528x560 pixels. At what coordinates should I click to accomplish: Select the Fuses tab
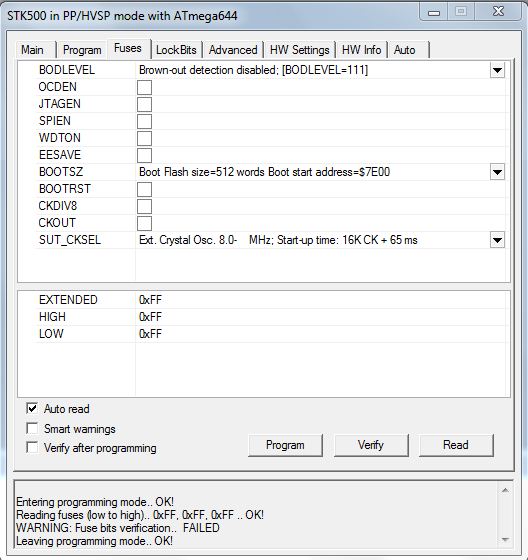[128, 48]
